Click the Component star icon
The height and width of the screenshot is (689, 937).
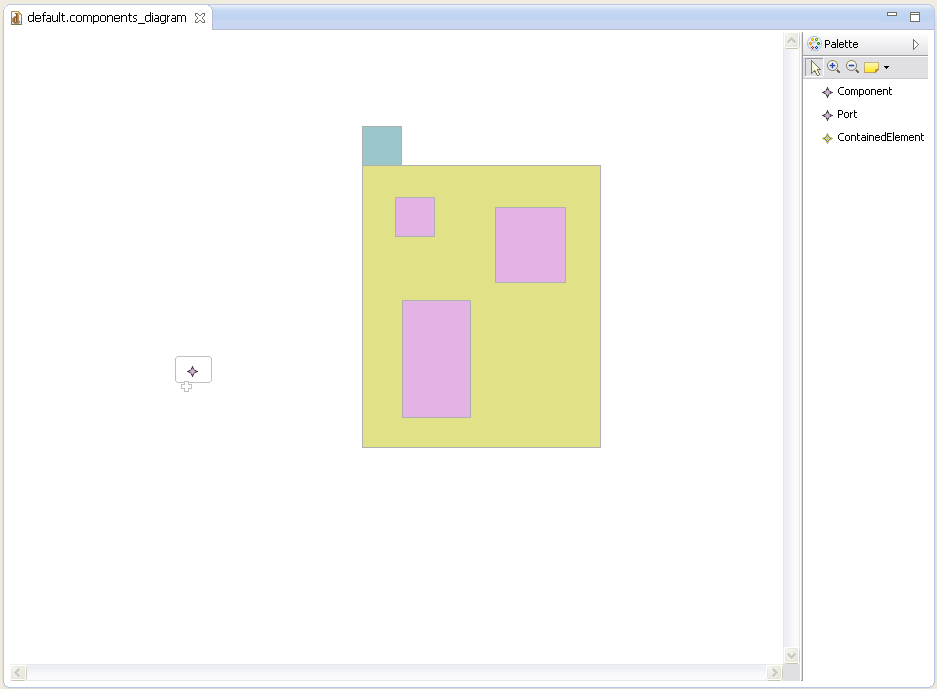tap(827, 92)
